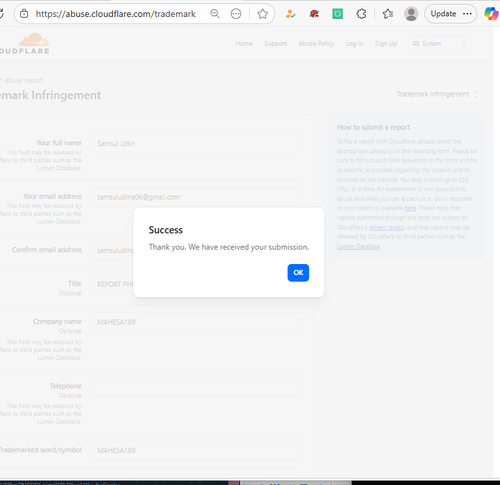Click the zoom out magnifier icon in address bar
The image size is (500, 485).
tap(215, 14)
